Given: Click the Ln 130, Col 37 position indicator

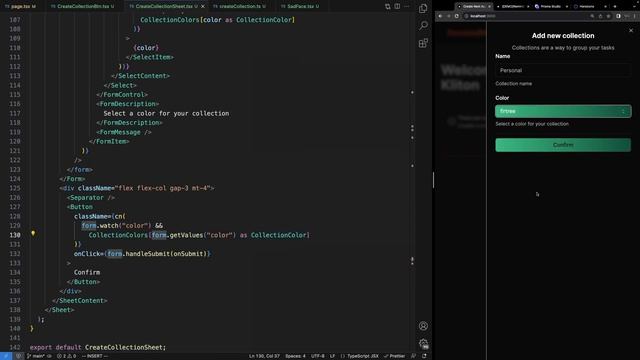Looking at the screenshot, I should 264,356.
